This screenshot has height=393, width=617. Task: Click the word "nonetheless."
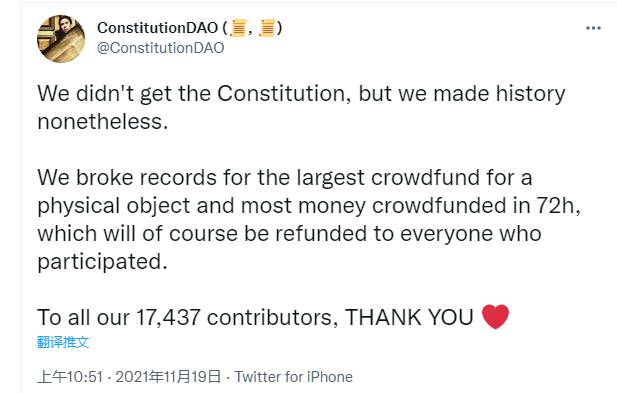pos(103,122)
